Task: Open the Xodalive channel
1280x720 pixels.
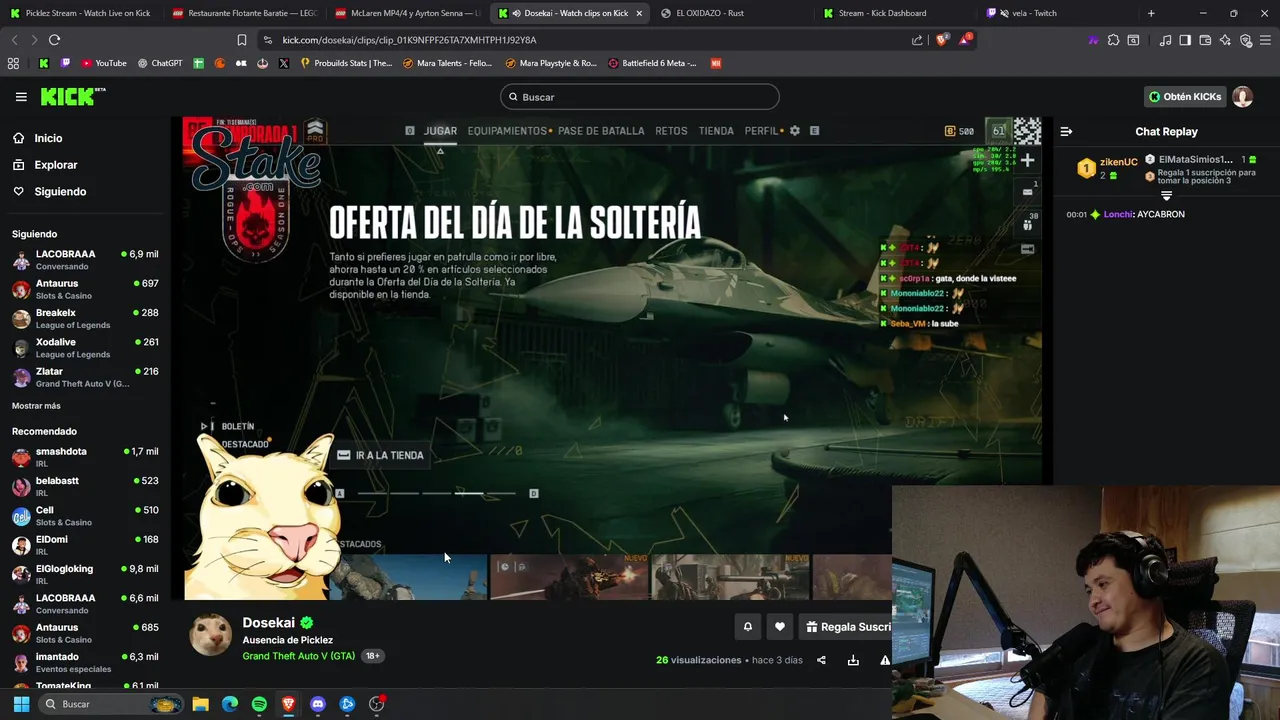Action: [x=85, y=348]
